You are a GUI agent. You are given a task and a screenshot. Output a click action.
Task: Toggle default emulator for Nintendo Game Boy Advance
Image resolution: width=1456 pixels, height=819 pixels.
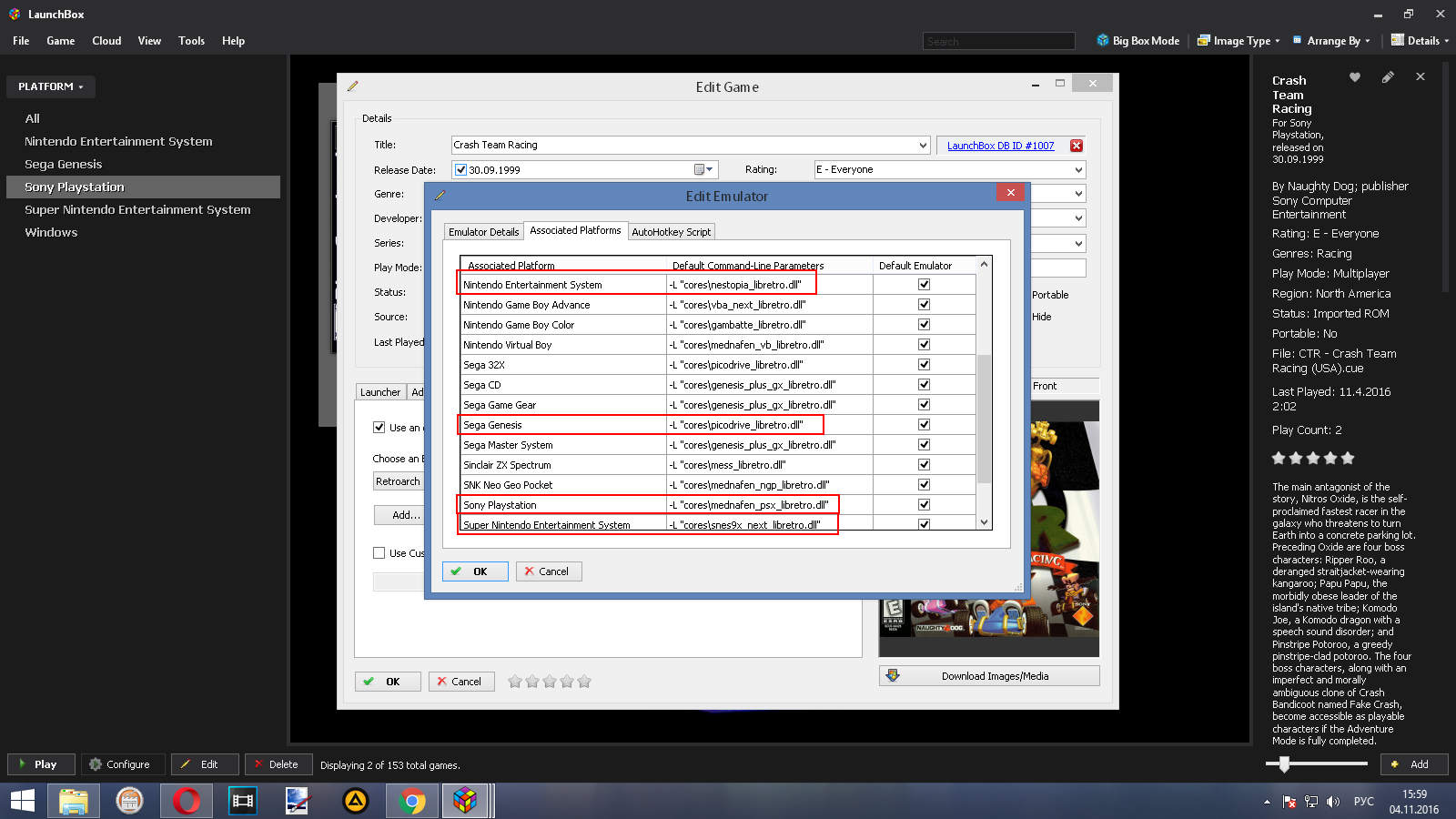pos(924,304)
